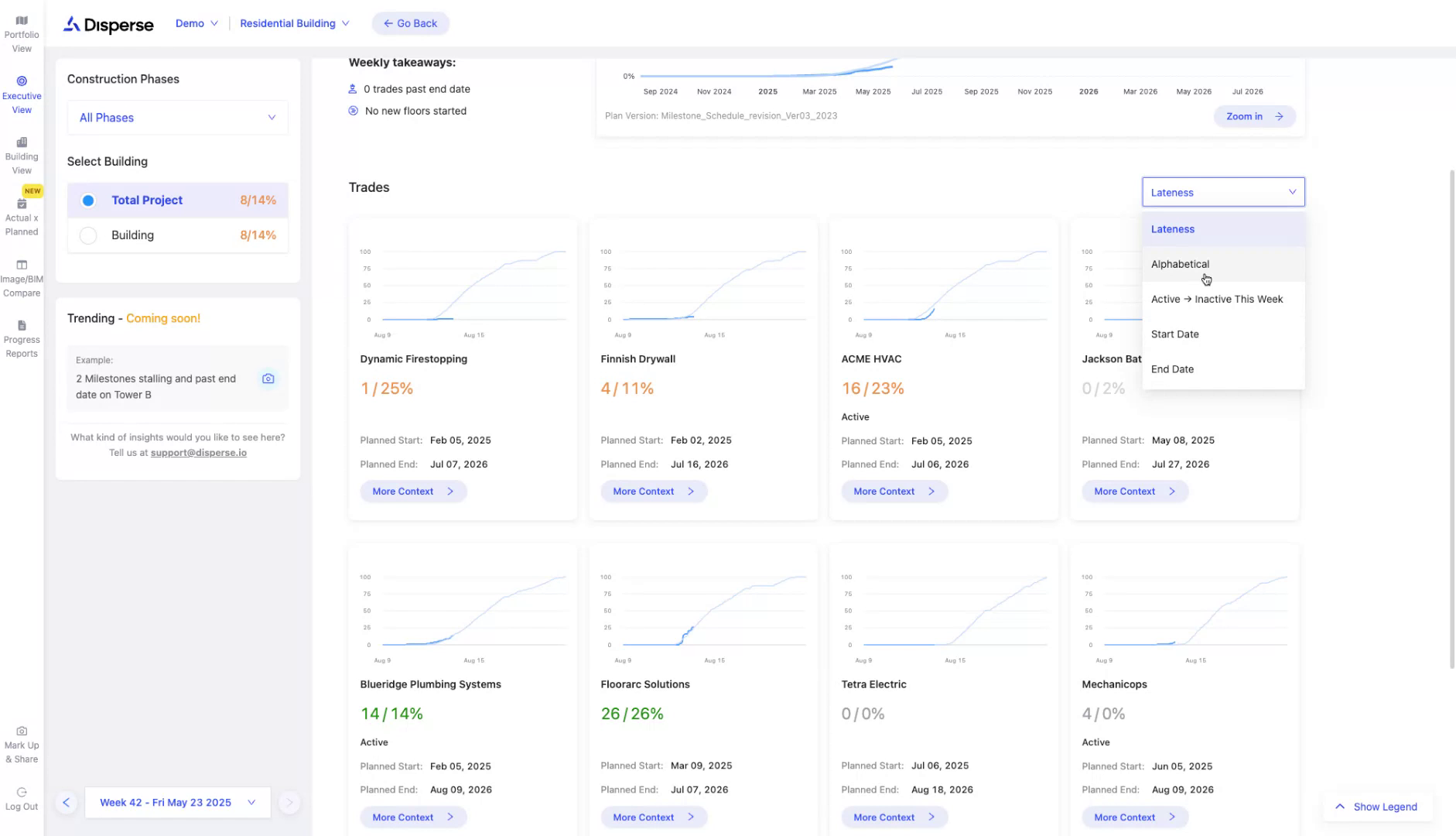This screenshot has width=1456, height=836.
Task: Click the support@disperse.io email link
Action: 198,453
